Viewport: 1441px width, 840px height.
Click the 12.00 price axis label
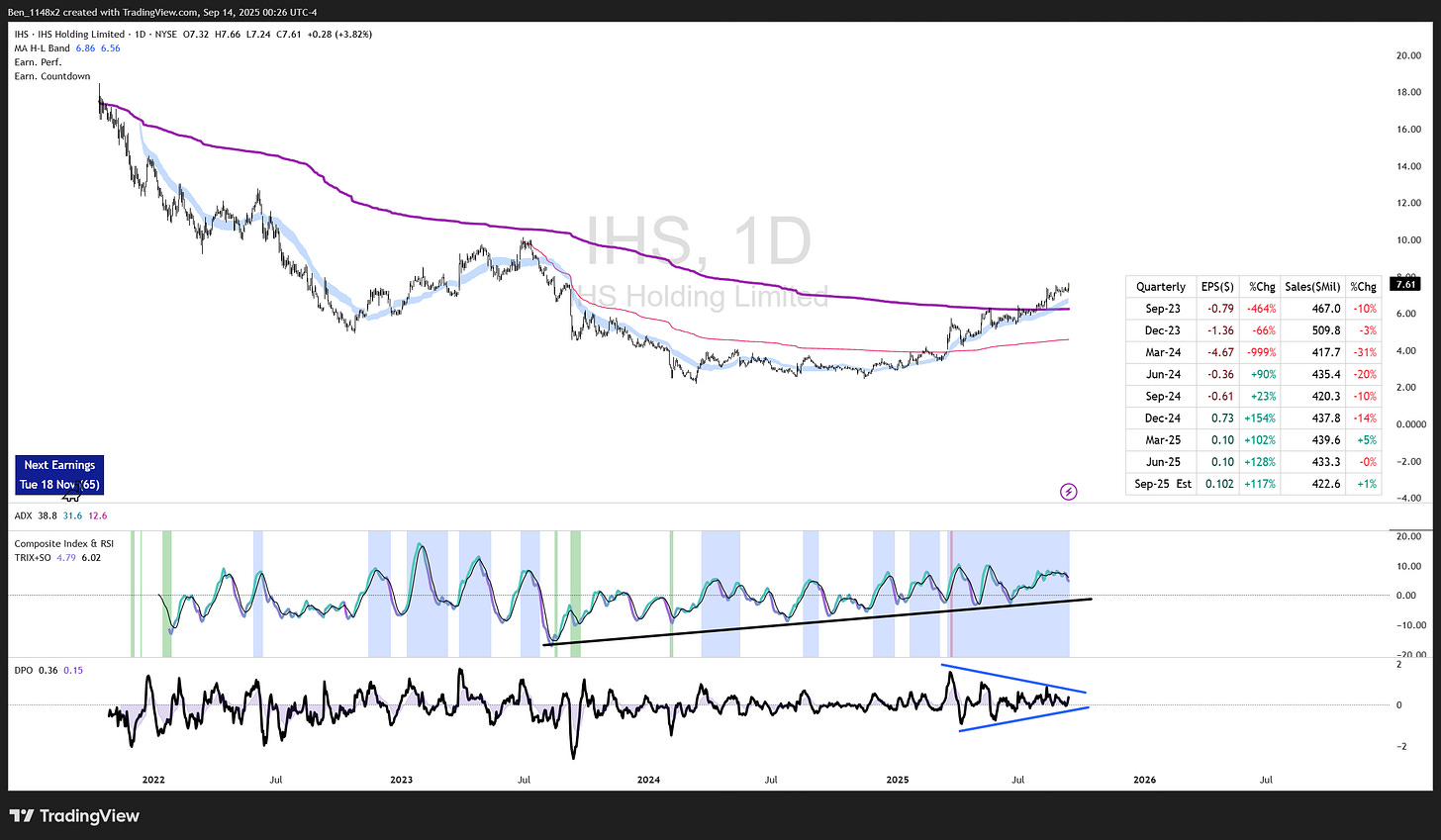pos(1408,203)
